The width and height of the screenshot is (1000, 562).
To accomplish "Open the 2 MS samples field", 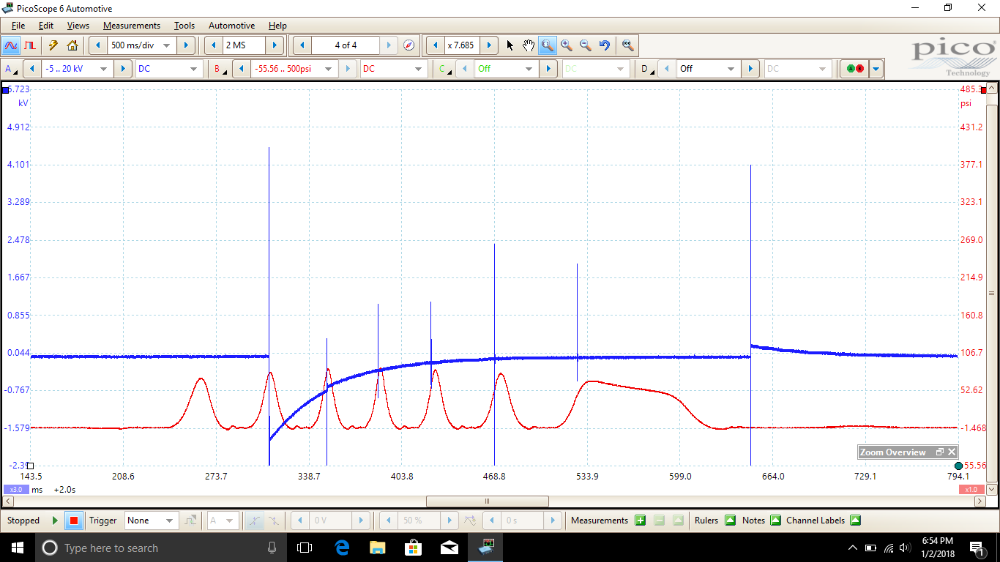I will 244,45.
